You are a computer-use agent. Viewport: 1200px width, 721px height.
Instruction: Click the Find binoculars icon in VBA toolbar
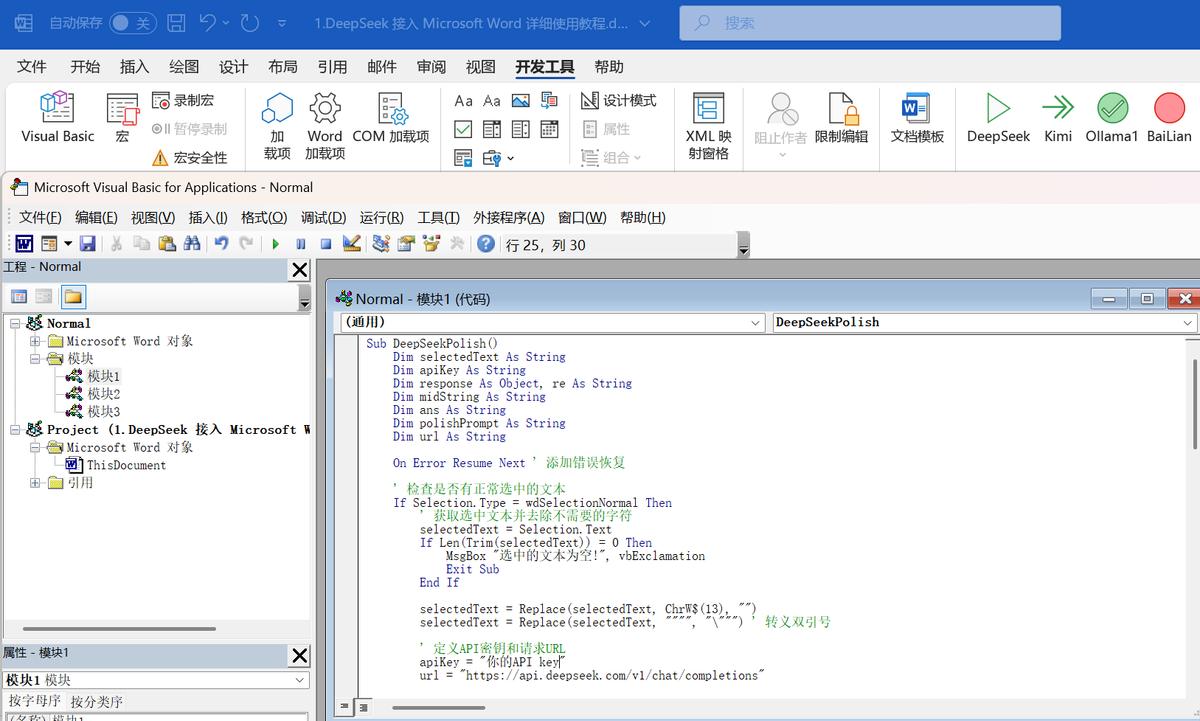pos(192,244)
